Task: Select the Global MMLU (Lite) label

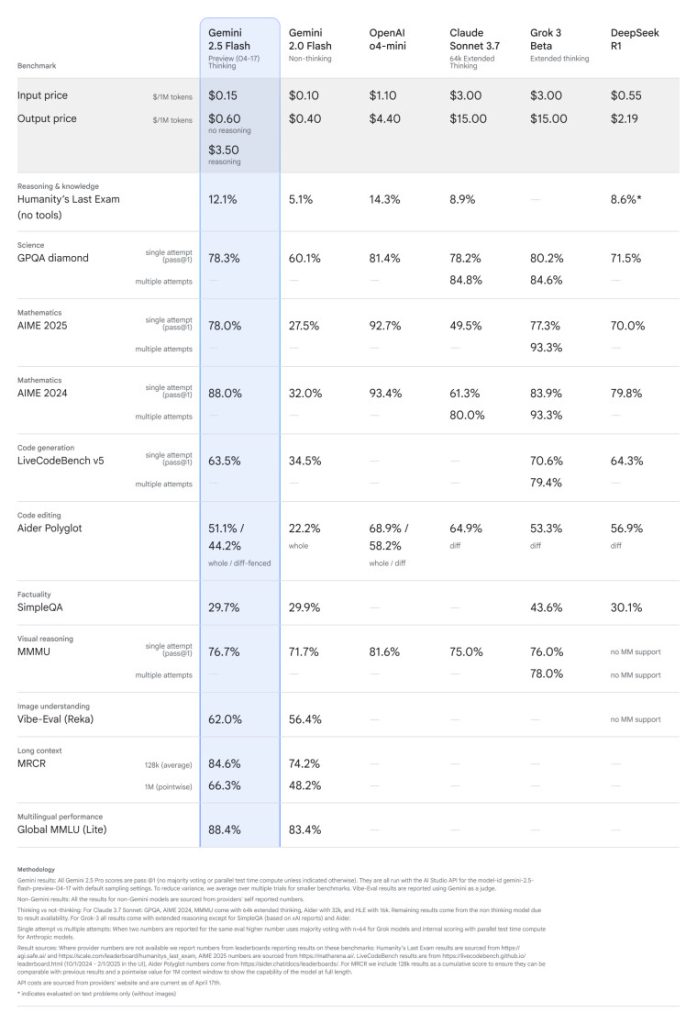Action: click(61, 829)
